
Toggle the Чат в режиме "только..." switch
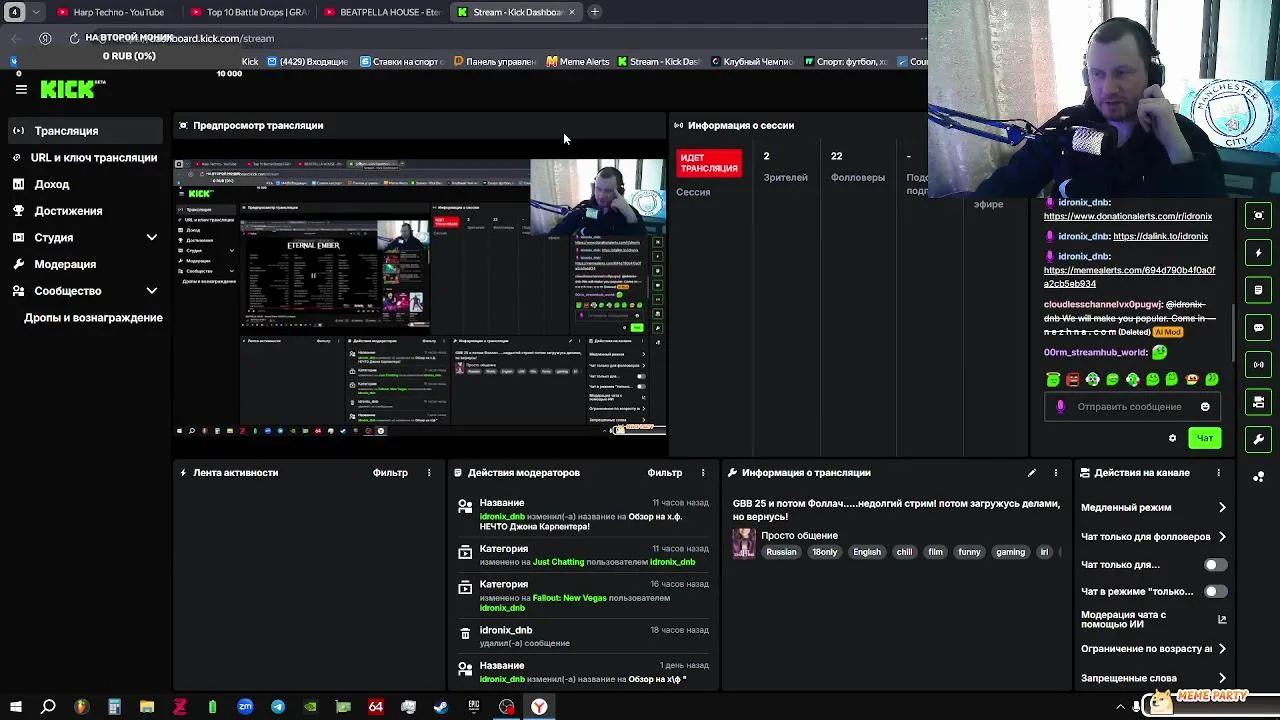click(1215, 592)
